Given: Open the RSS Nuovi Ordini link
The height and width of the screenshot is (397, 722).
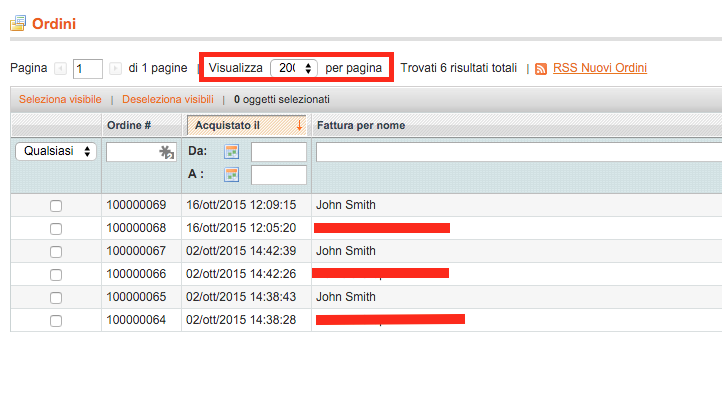Looking at the screenshot, I should pyautogui.click(x=600, y=68).
